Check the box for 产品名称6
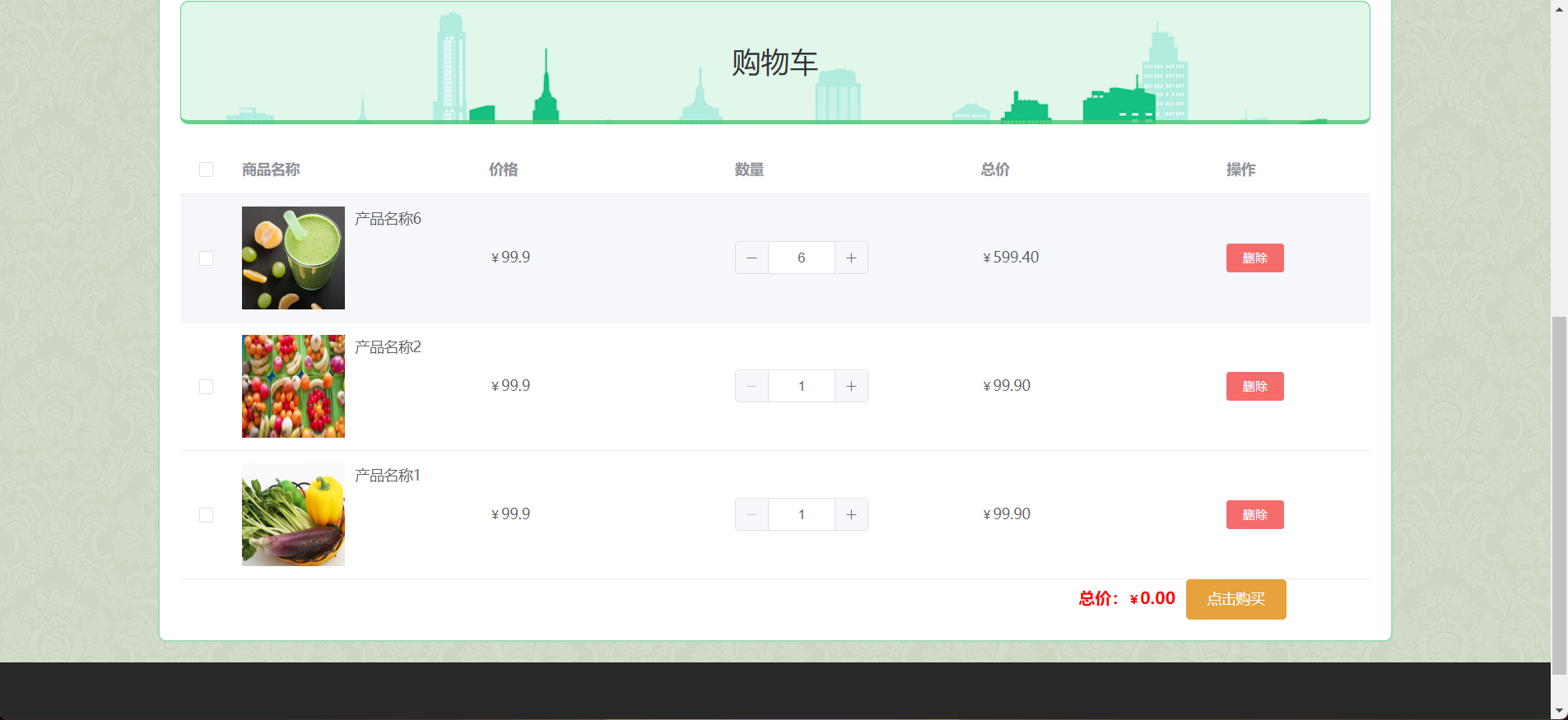Screen dimensions: 1568x720 pos(206,258)
